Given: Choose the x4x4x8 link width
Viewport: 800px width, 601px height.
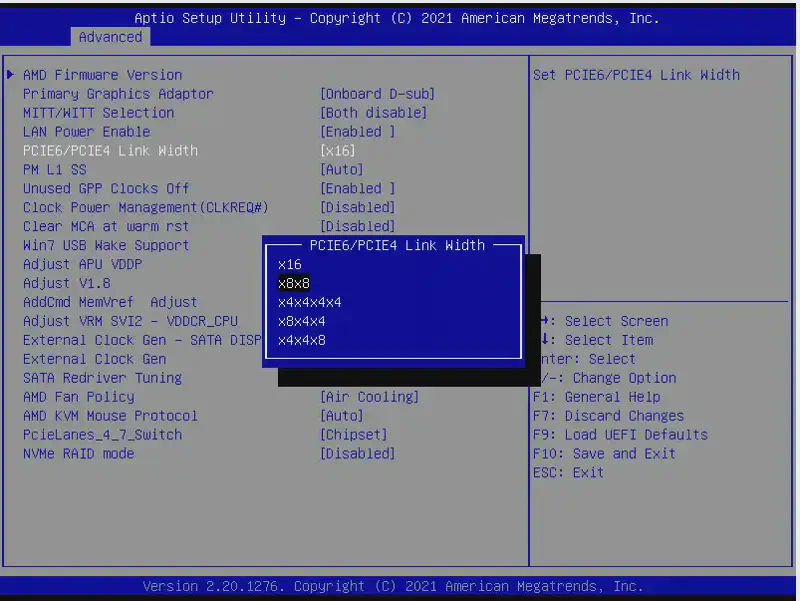Looking at the screenshot, I should point(302,340).
